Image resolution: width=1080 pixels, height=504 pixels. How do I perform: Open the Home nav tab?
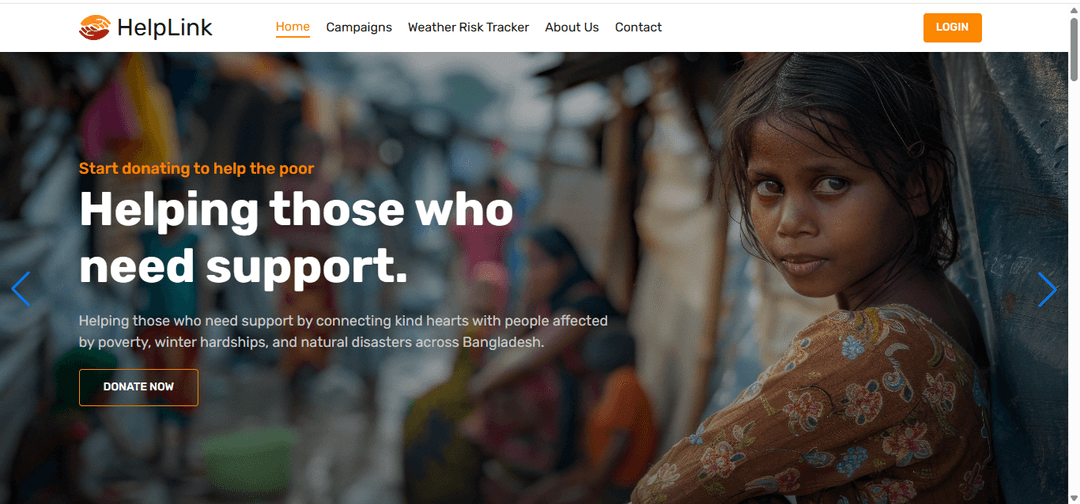pos(293,28)
